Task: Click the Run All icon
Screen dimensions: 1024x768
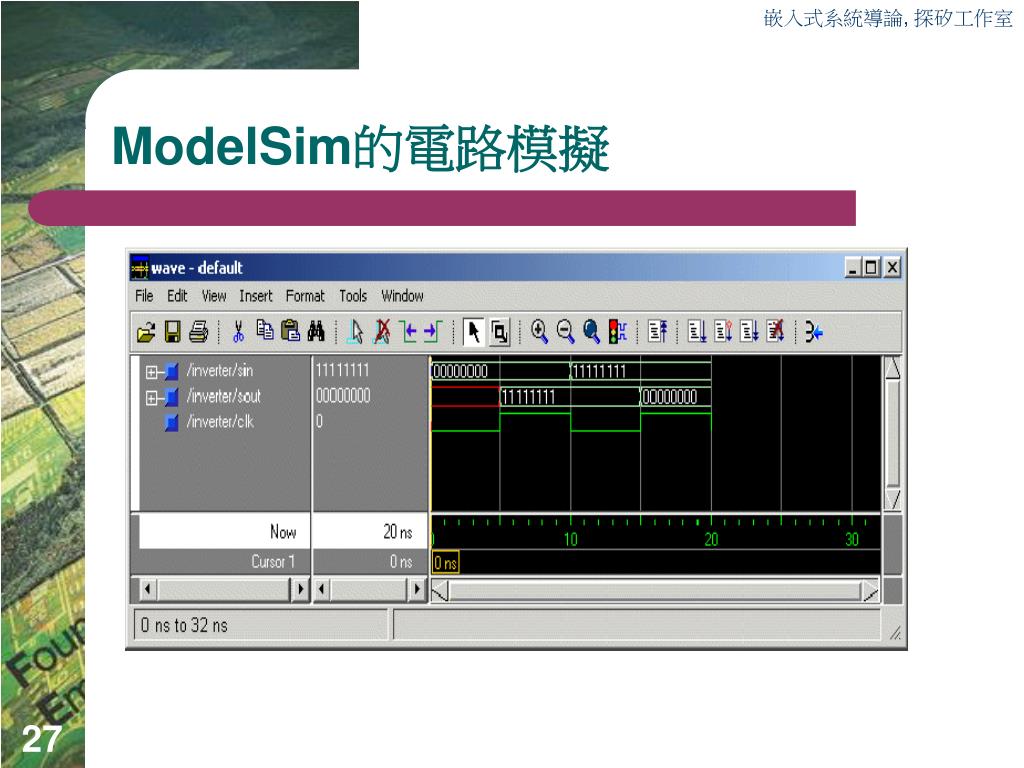Action: tap(749, 332)
